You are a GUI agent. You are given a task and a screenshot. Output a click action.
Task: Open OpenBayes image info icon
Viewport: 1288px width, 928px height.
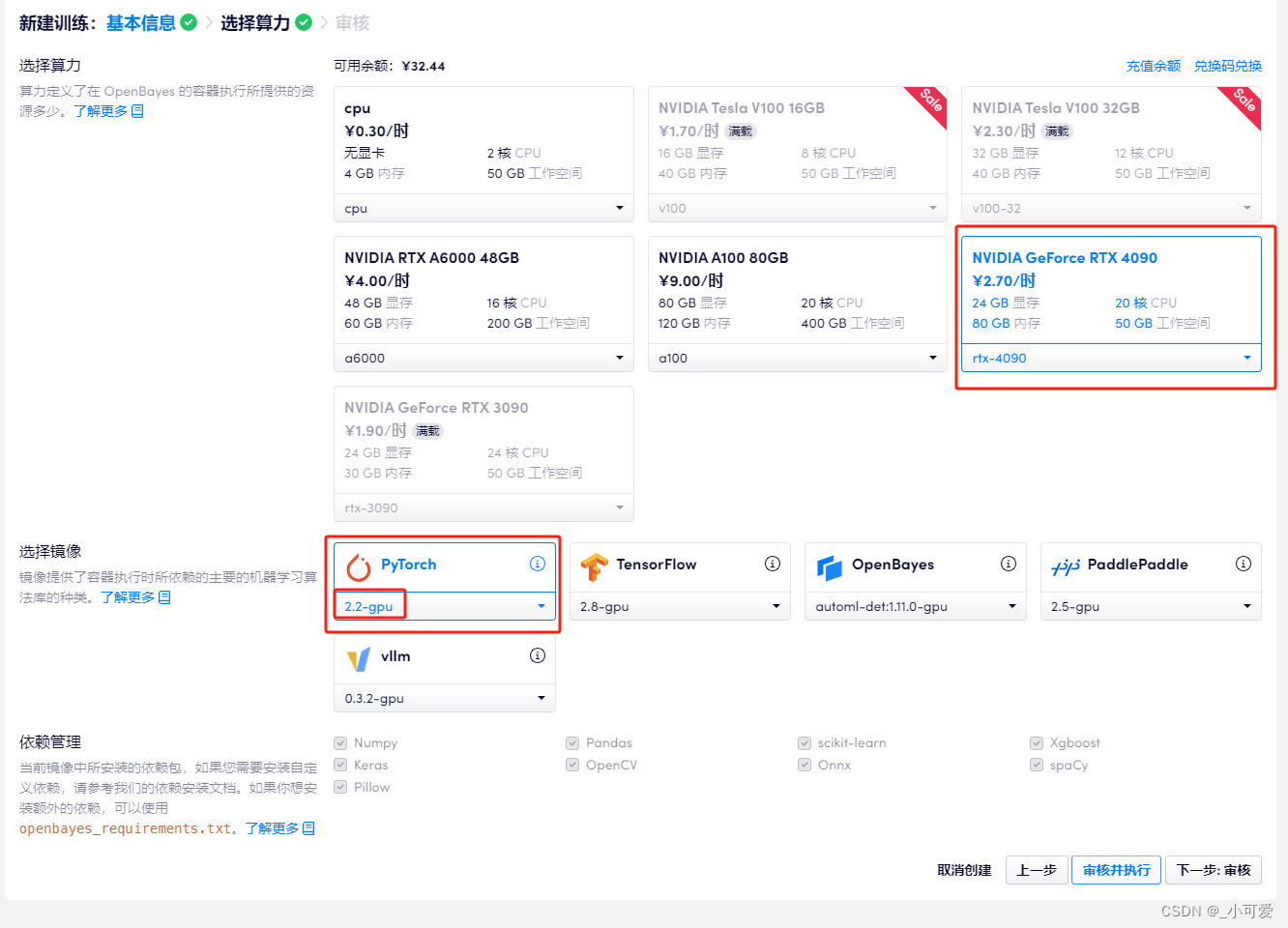(x=1009, y=564)
